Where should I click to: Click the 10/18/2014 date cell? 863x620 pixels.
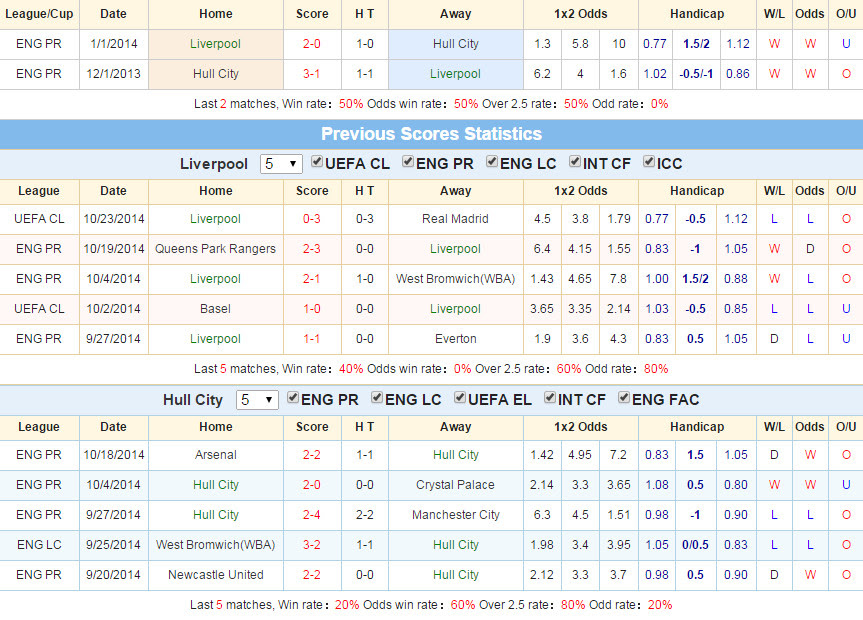point(113,455)
